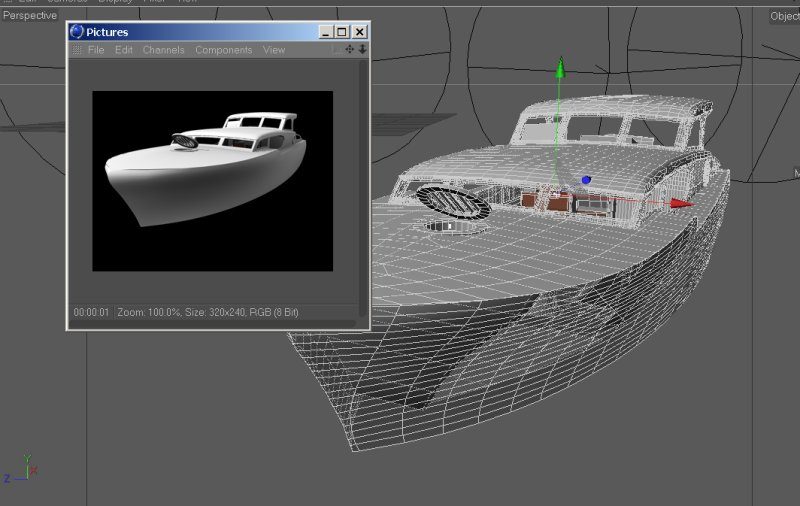The width and height of the screenshot is (800, 506).
Task: Open the Channels menu
Action: click(163, 50)
